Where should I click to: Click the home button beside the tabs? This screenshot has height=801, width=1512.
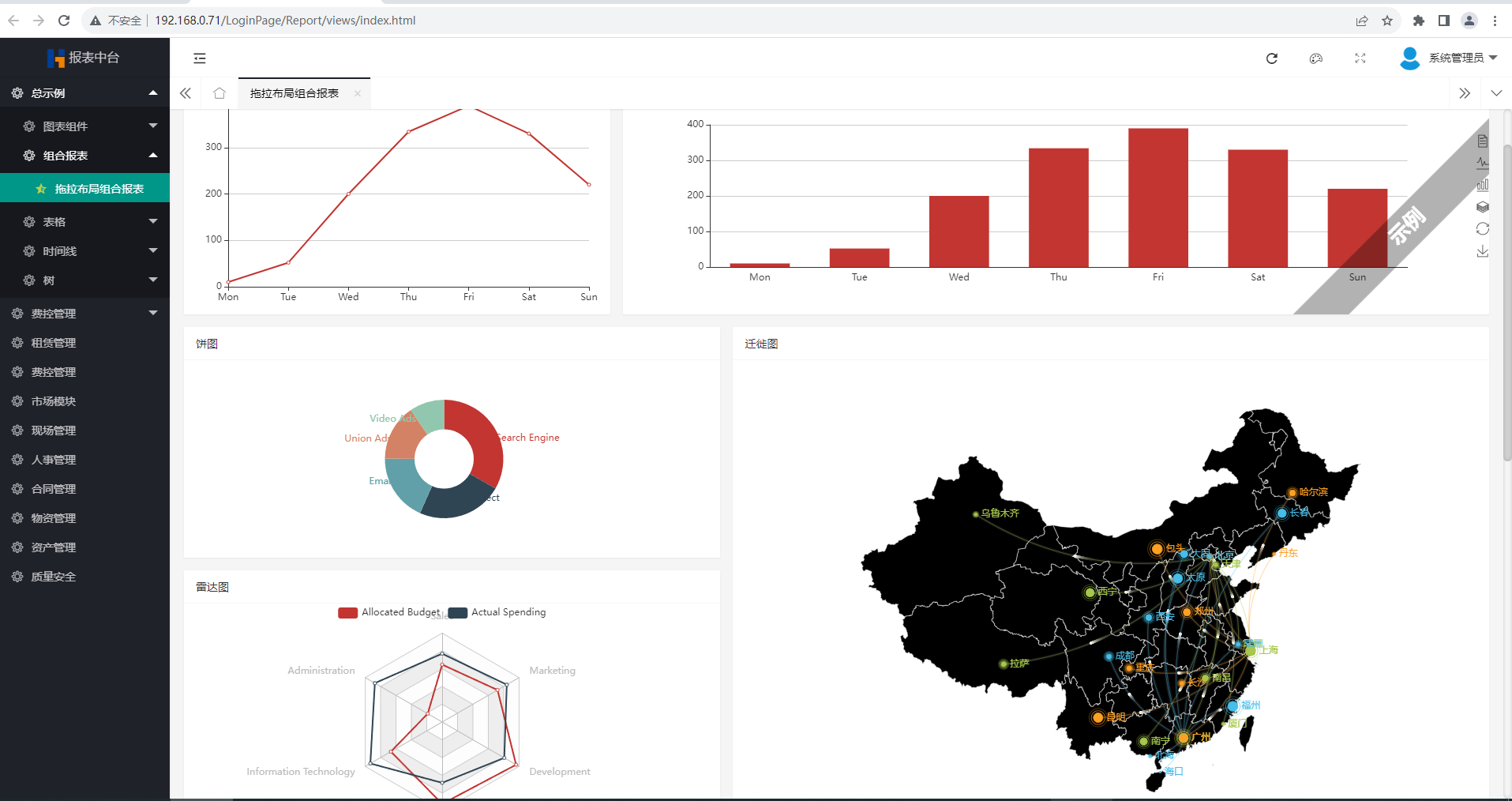point(219,92)
